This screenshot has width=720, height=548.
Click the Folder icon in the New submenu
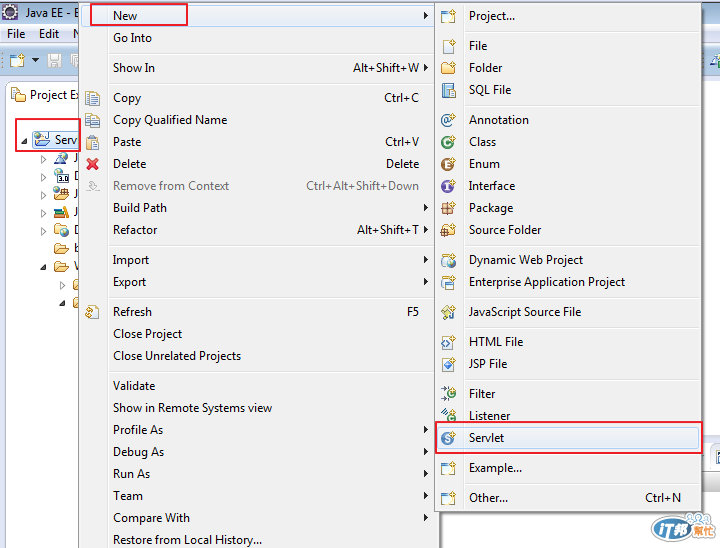pos(448,68)
